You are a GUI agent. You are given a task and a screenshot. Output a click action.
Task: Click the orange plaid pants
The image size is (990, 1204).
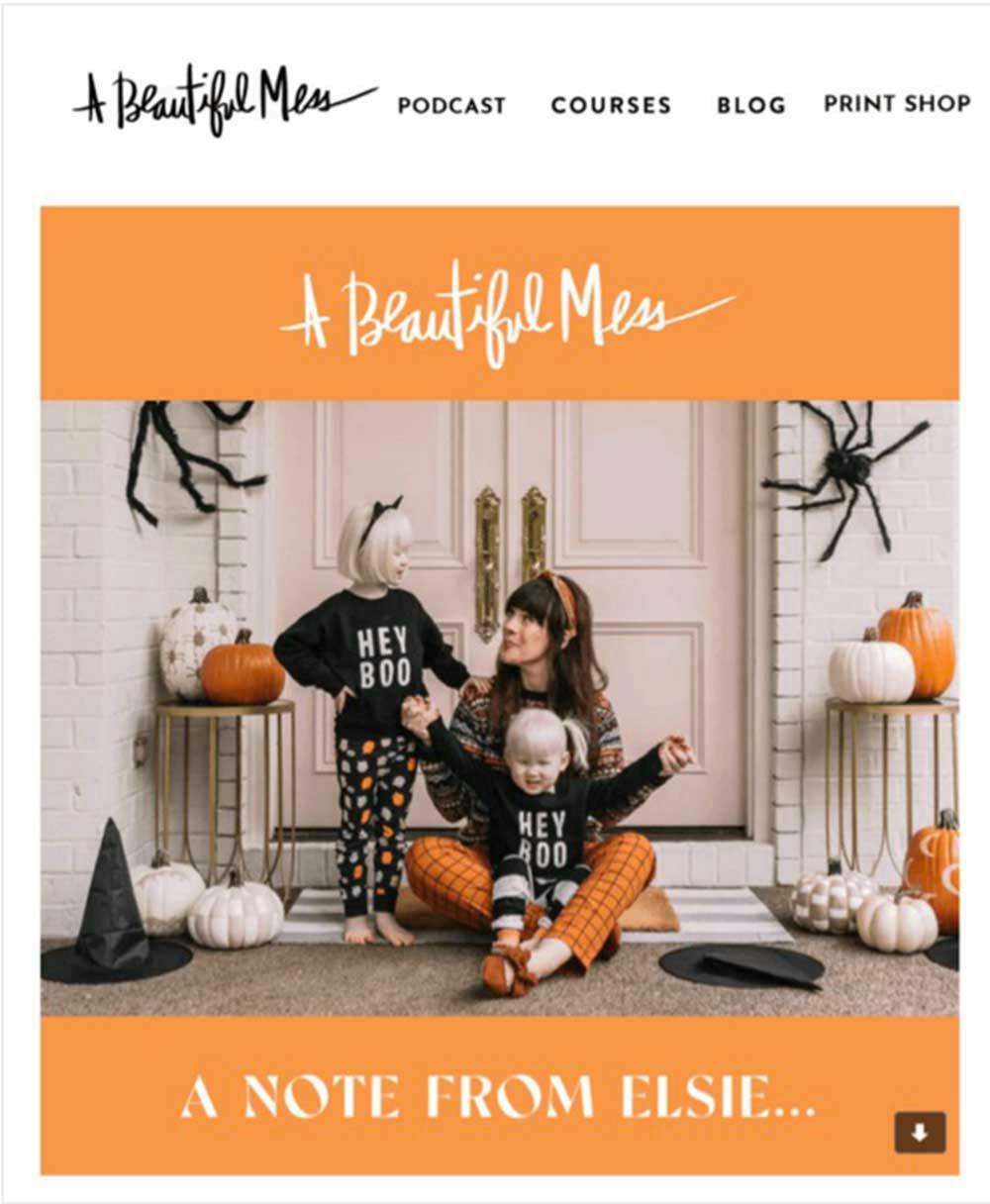(532, 889)
